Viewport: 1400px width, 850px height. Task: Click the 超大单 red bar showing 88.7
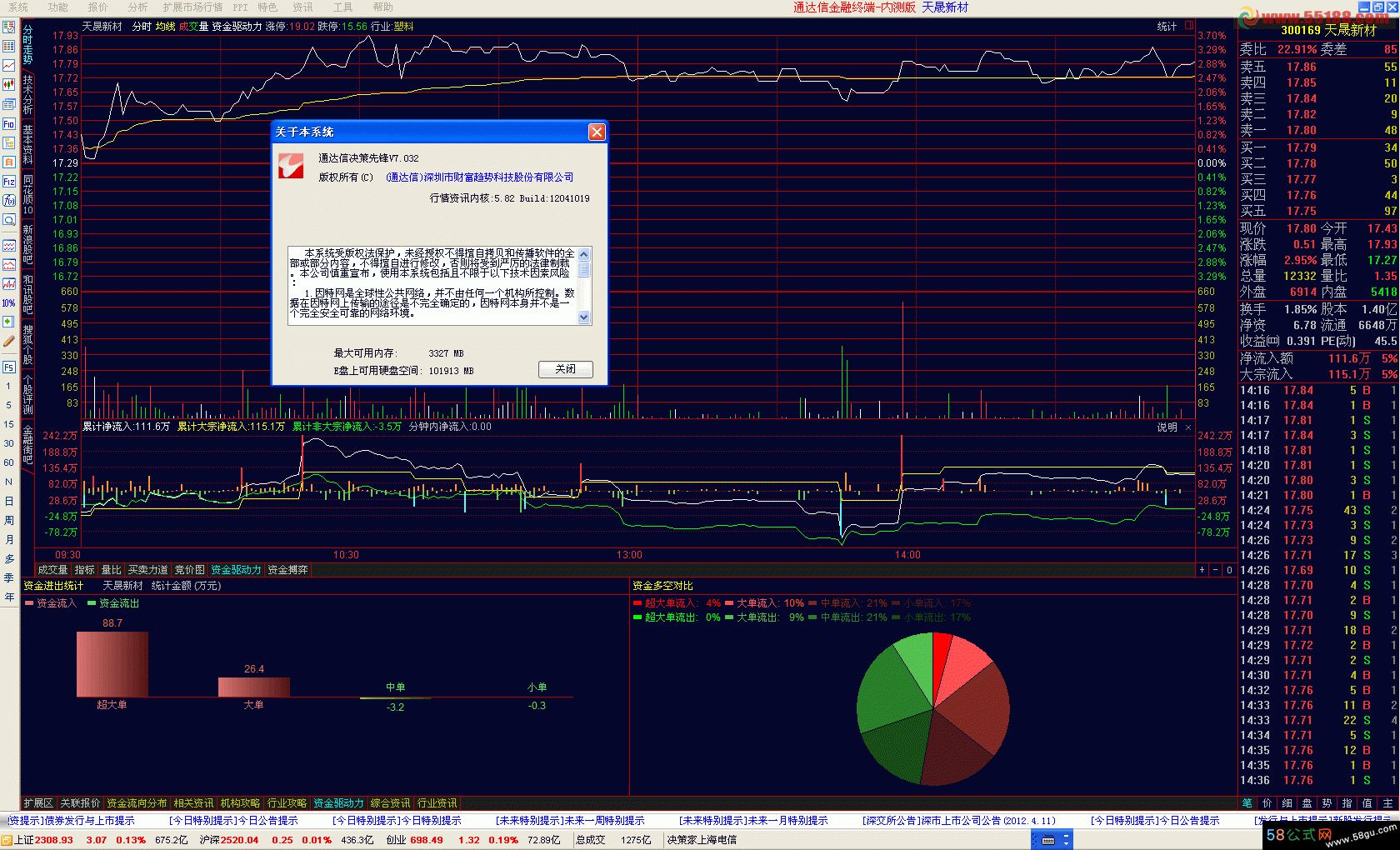tap(112, 664)
